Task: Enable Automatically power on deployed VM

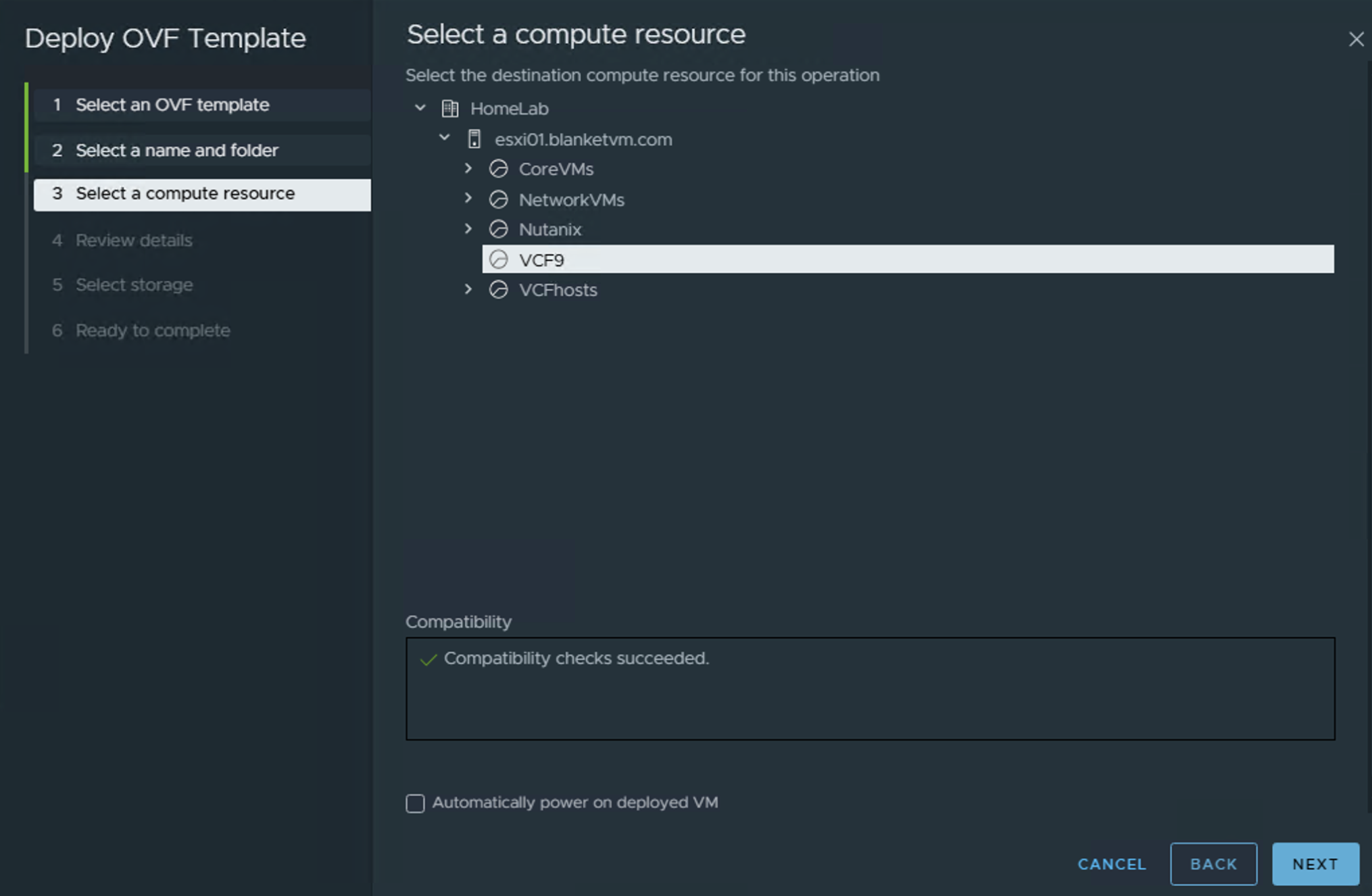Action: click(x=415, y=803)
